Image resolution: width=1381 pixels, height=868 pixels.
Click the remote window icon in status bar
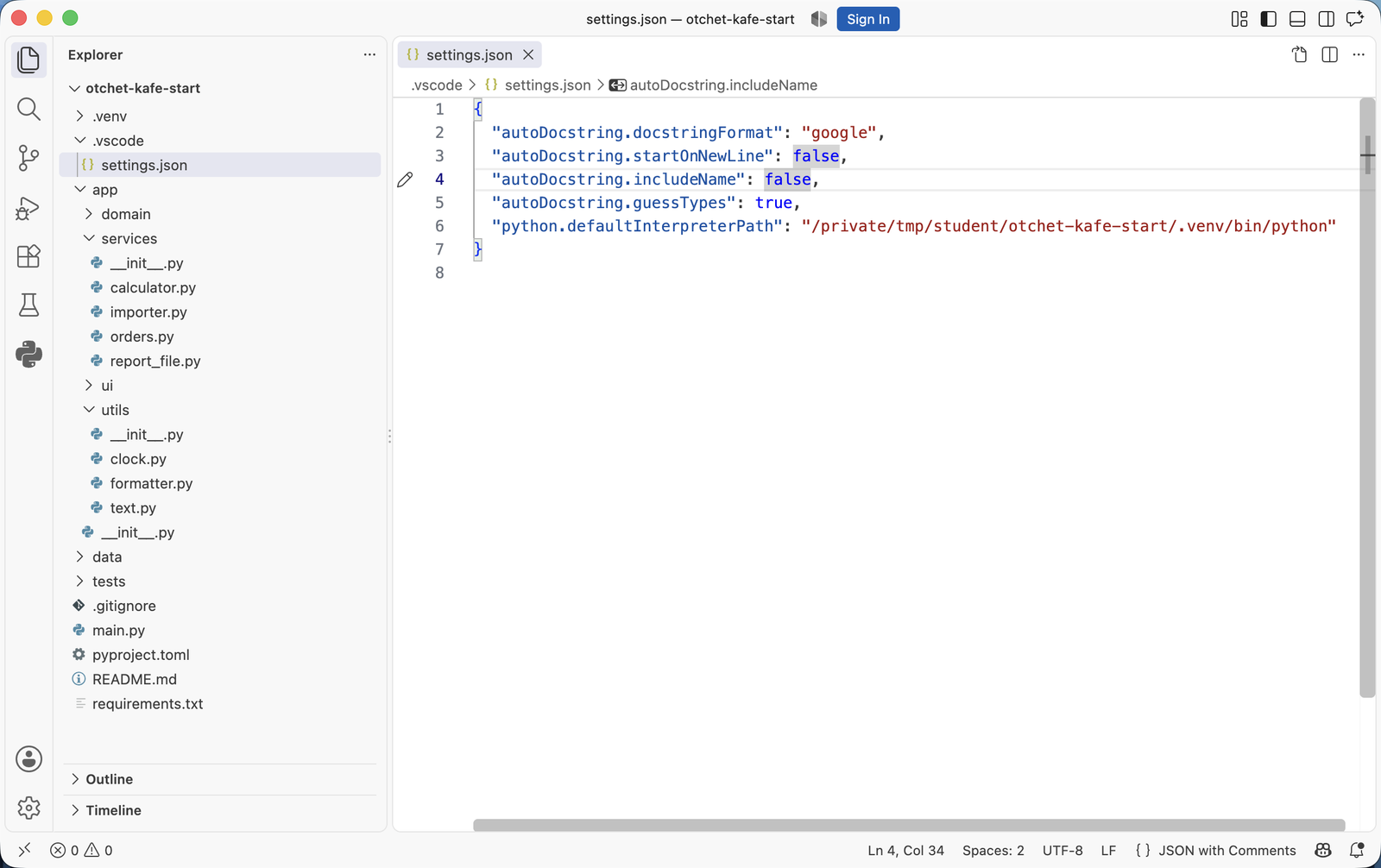point(24,850)
